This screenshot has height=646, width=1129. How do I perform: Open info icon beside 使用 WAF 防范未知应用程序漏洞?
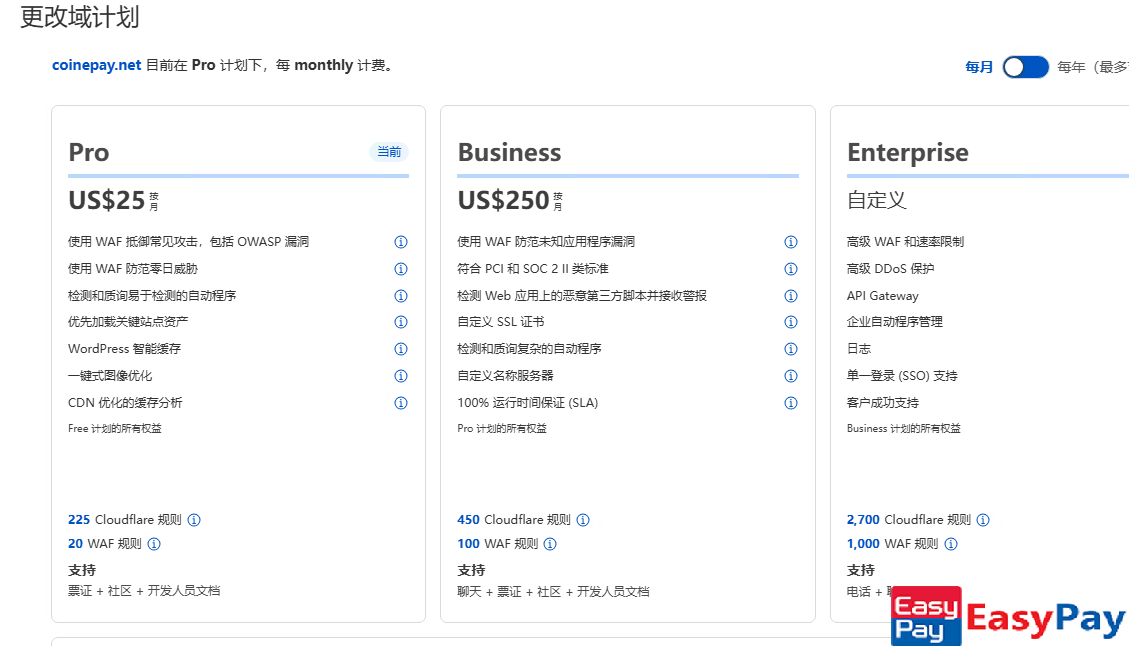click(791, 242)
